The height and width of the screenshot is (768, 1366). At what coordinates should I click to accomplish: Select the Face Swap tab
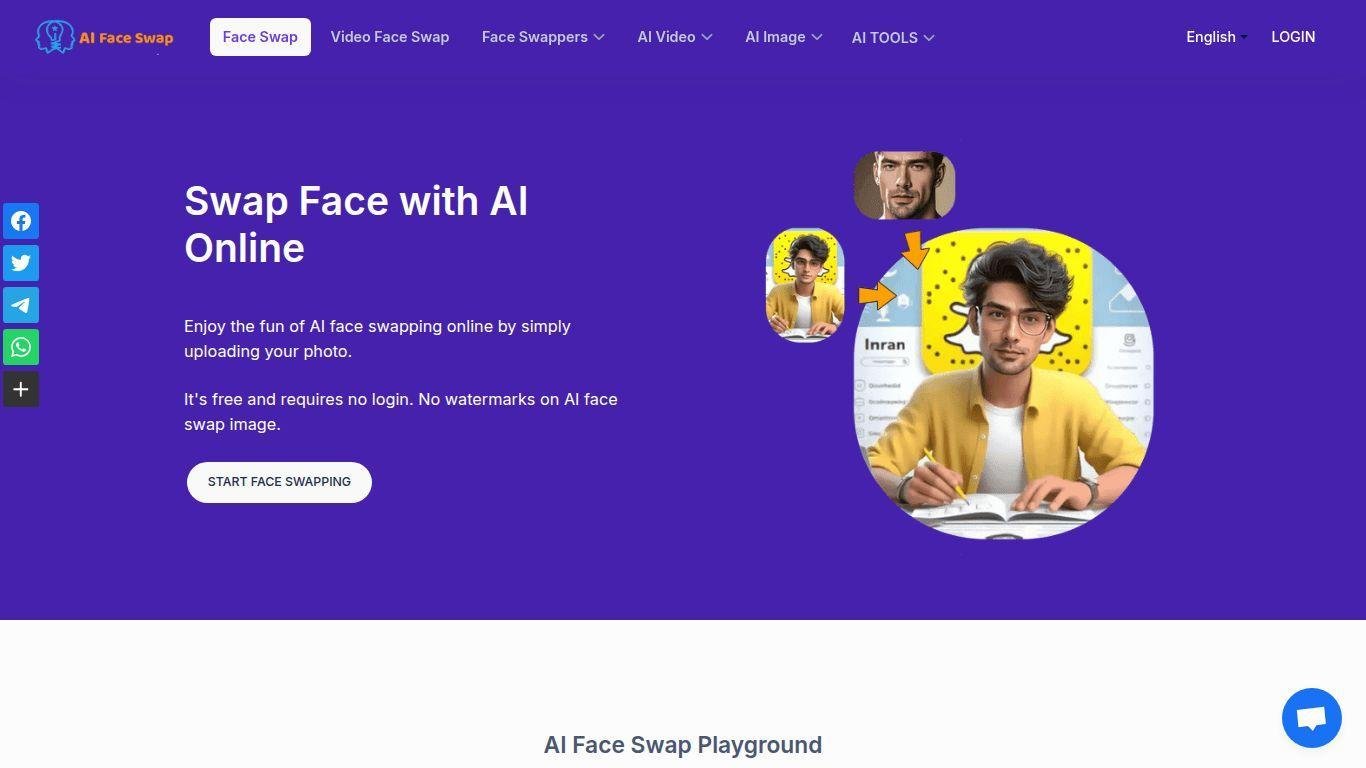(x=260, y=37)
